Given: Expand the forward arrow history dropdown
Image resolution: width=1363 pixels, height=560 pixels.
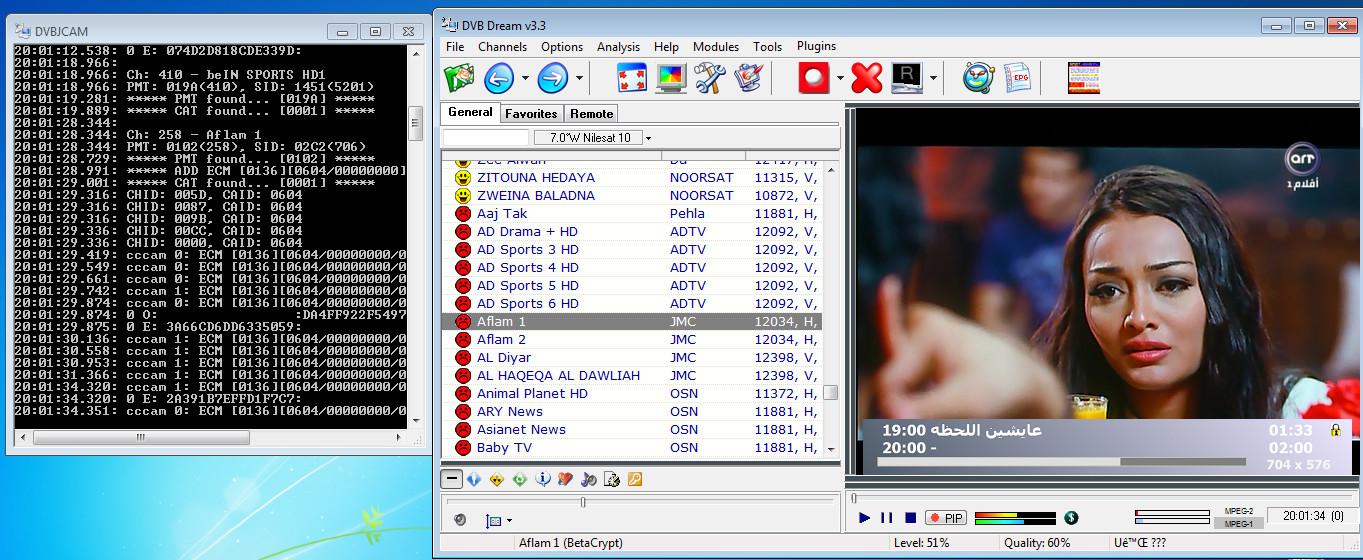Looking at the screenshot, I should tap(577, 78).
